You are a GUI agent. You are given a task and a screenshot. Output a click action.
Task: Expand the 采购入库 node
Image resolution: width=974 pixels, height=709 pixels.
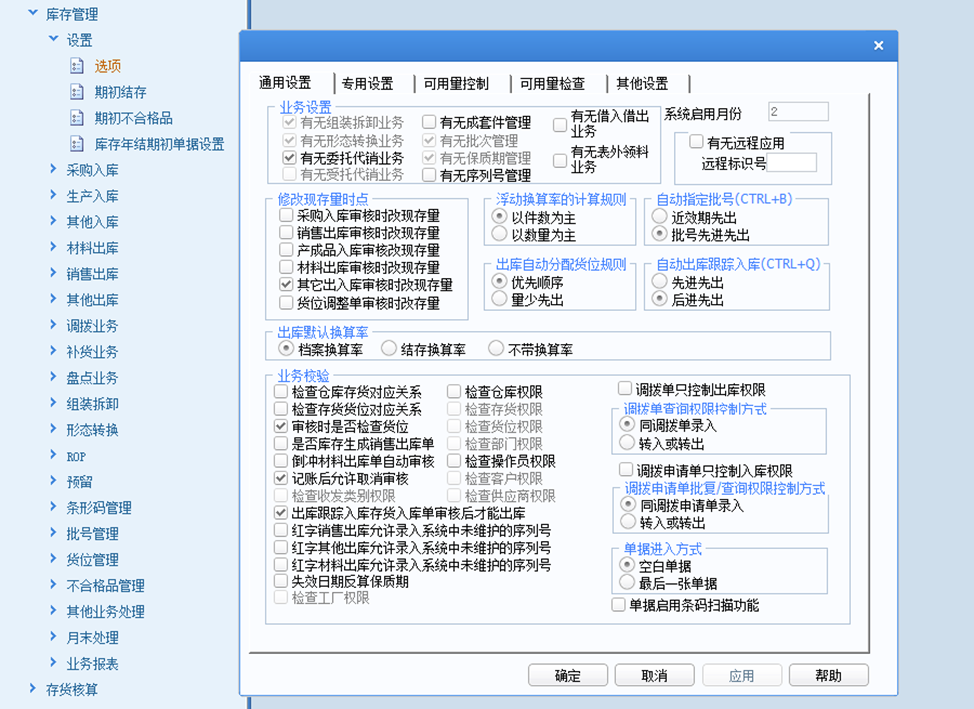pyautogui.click(x=53, y=168)
